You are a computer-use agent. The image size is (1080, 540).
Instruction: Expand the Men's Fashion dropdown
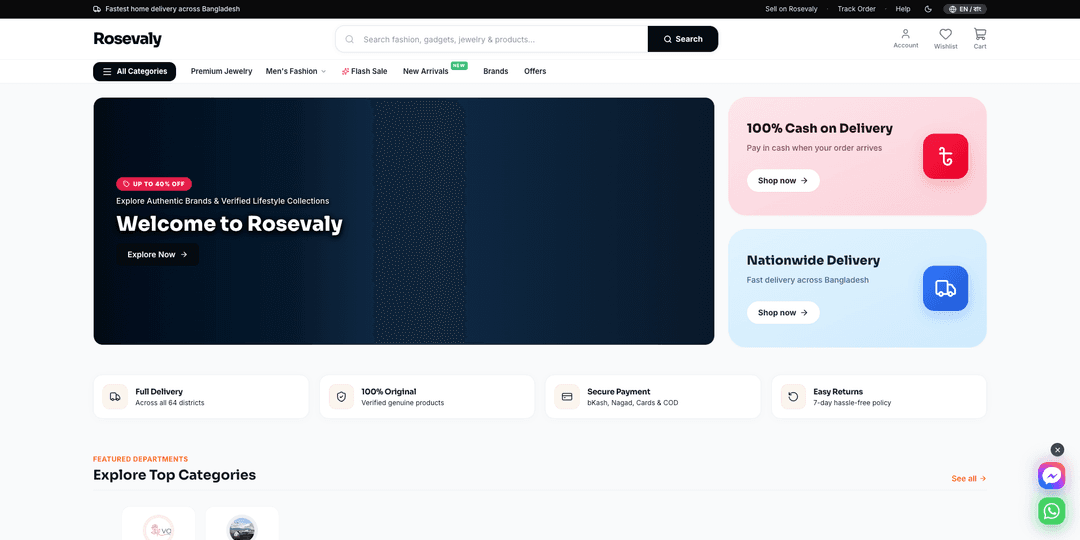pyautogui.click(x=295, y=71)
